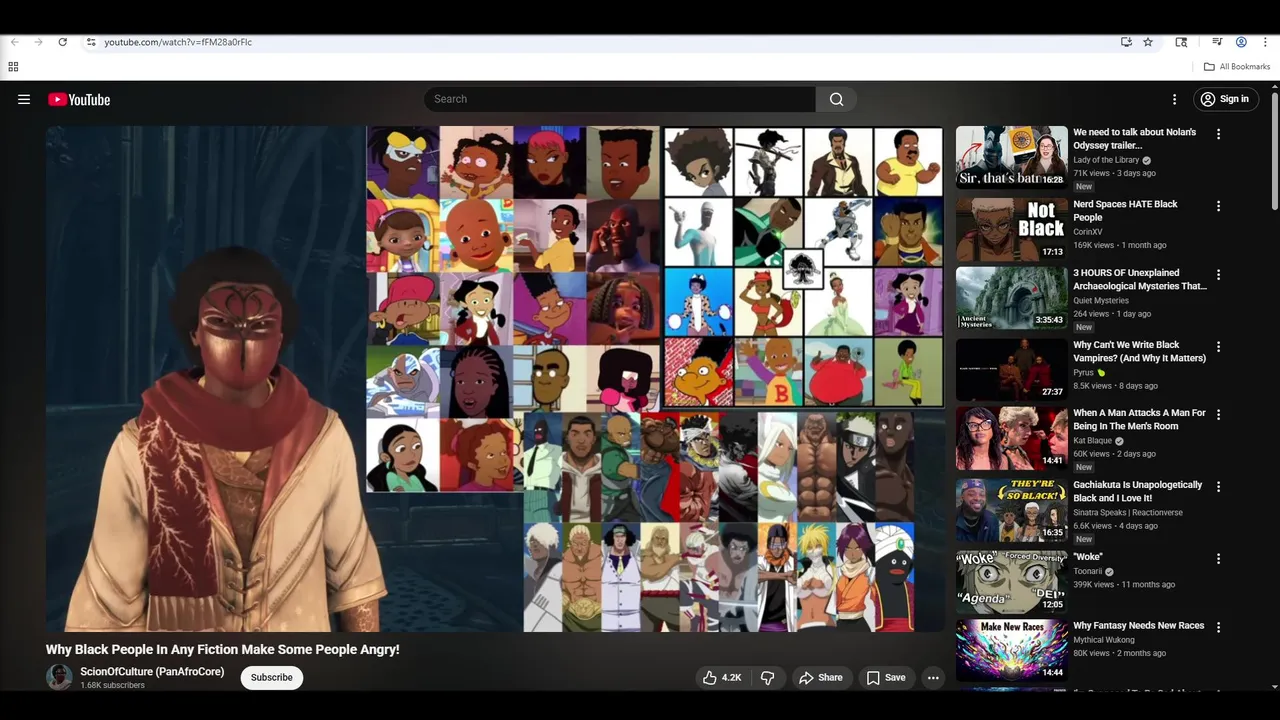Screen dimensions: 1280x720
Task: Open 'Gachiakuta Is Unapologetically Black' video title
Action: (x=1138, y=491)
